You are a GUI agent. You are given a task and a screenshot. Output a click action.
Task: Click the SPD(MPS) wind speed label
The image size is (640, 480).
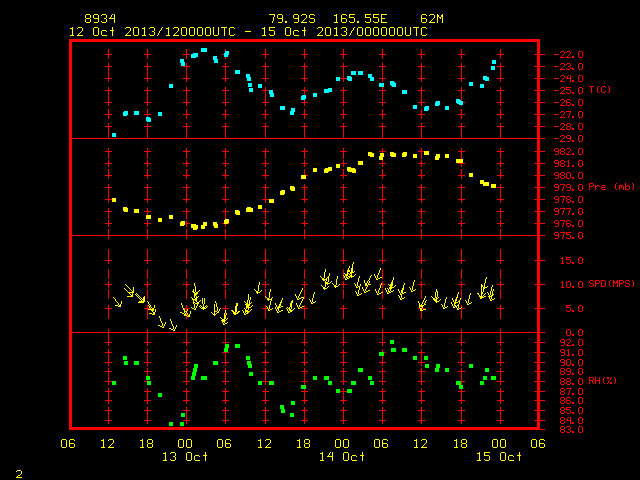pyautogui.click(x=611, y=283)
